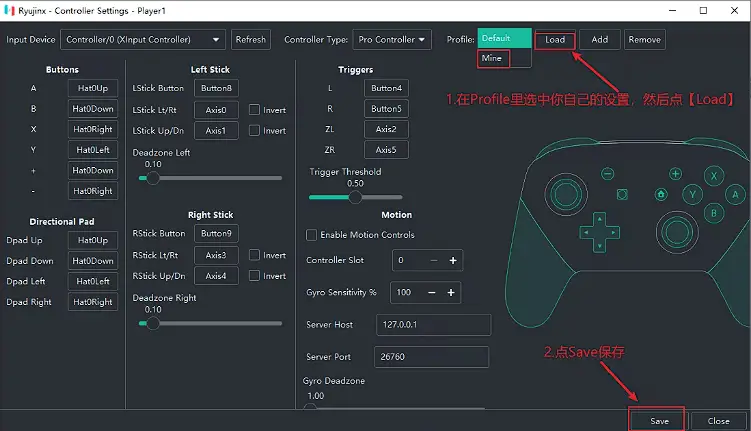This screenshot has height=431, width=751.
Task: Click minus icon for Controller Slot
Action: (433, 261)
